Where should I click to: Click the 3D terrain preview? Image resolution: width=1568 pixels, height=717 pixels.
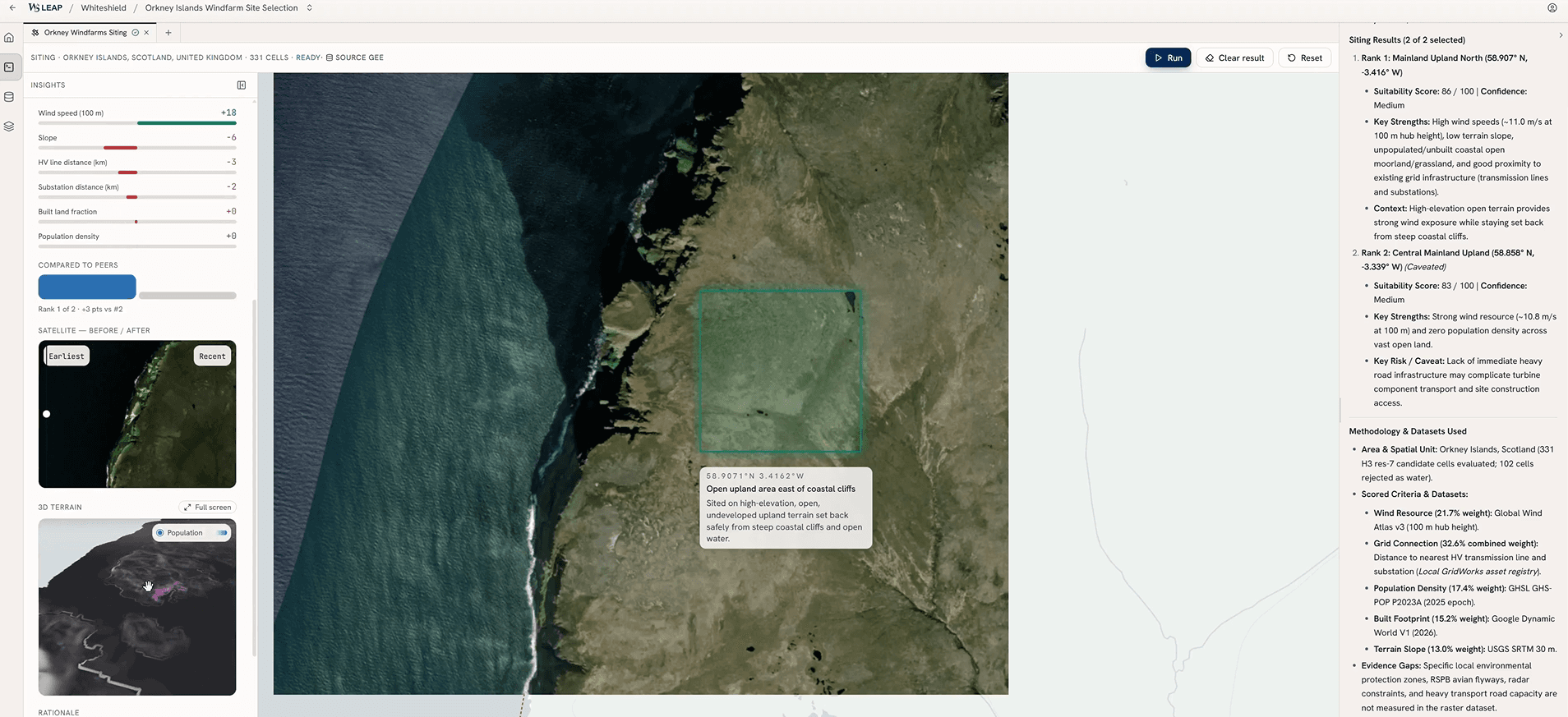137,607
